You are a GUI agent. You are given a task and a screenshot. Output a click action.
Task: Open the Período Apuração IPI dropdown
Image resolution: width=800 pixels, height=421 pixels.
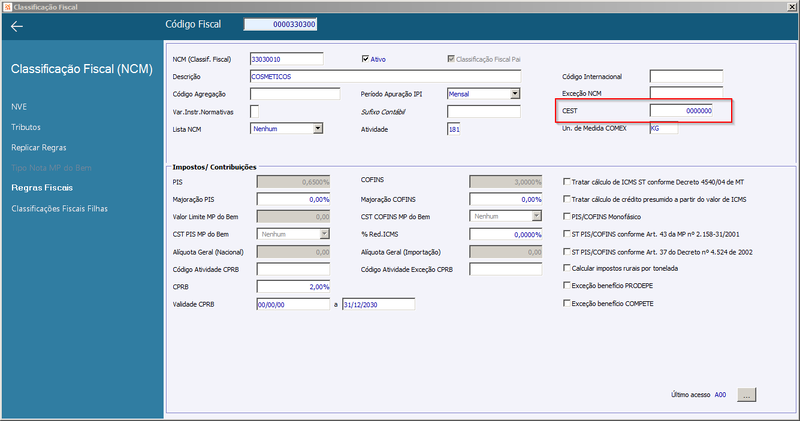[515, 94]
